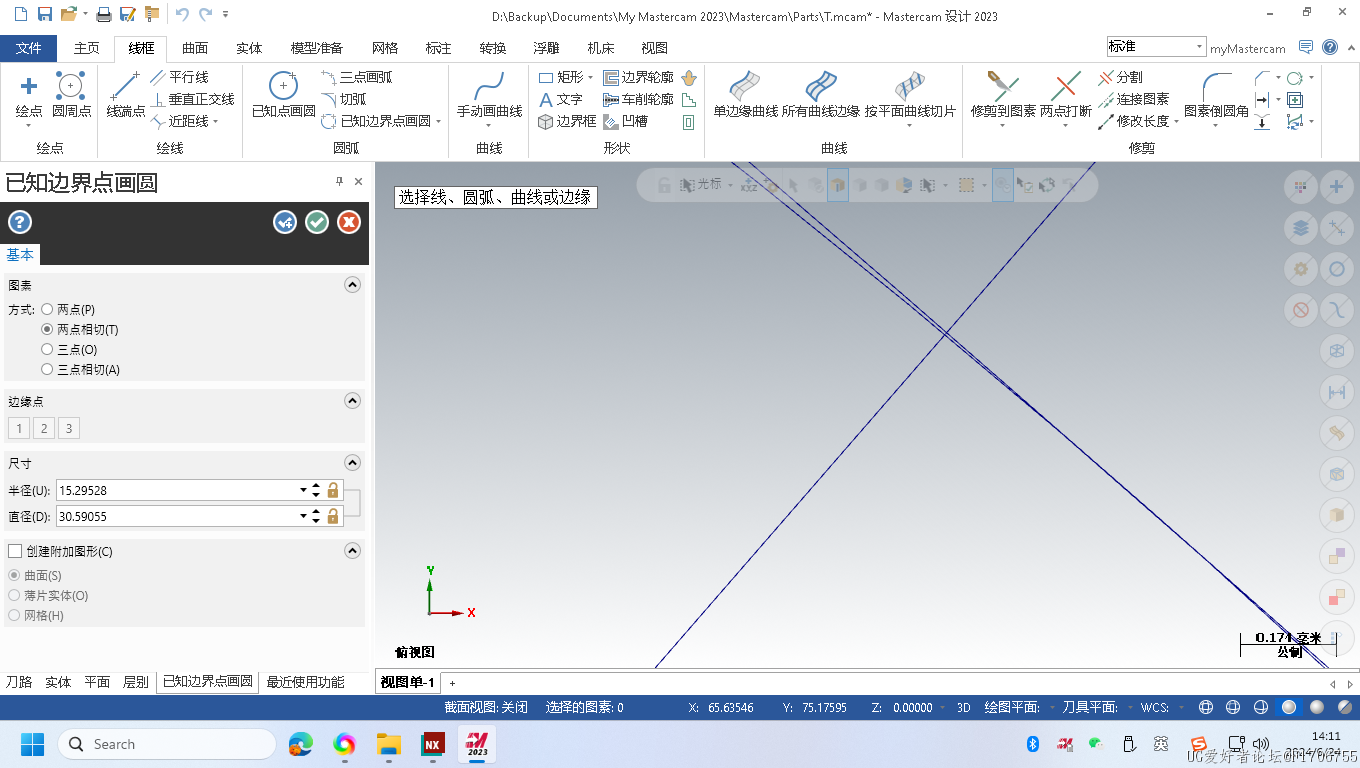Viewport: 1360px width, 768px height.
Task: Select the 圆周点 tool
Action: click(x=71, y=96)
